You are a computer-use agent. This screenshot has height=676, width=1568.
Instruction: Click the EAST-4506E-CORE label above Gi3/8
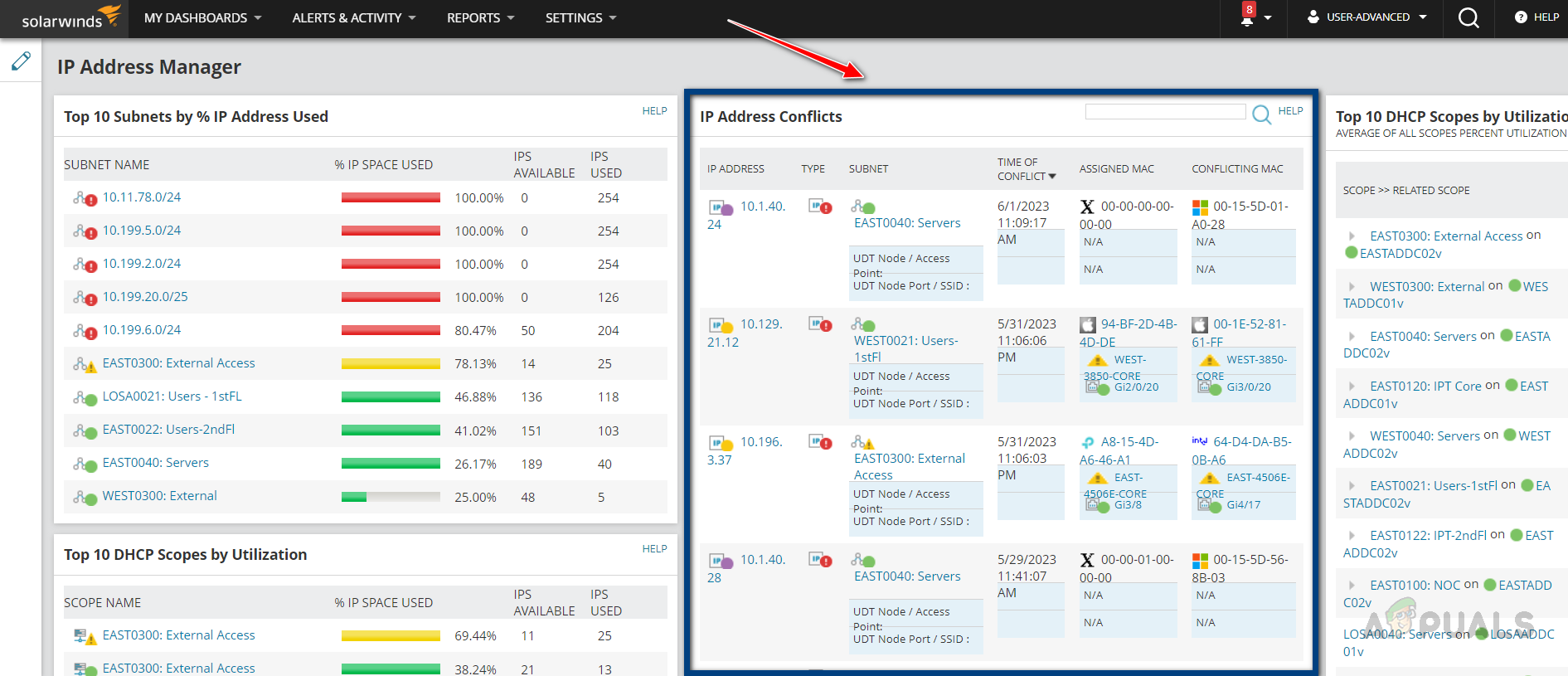(1115, 486)
